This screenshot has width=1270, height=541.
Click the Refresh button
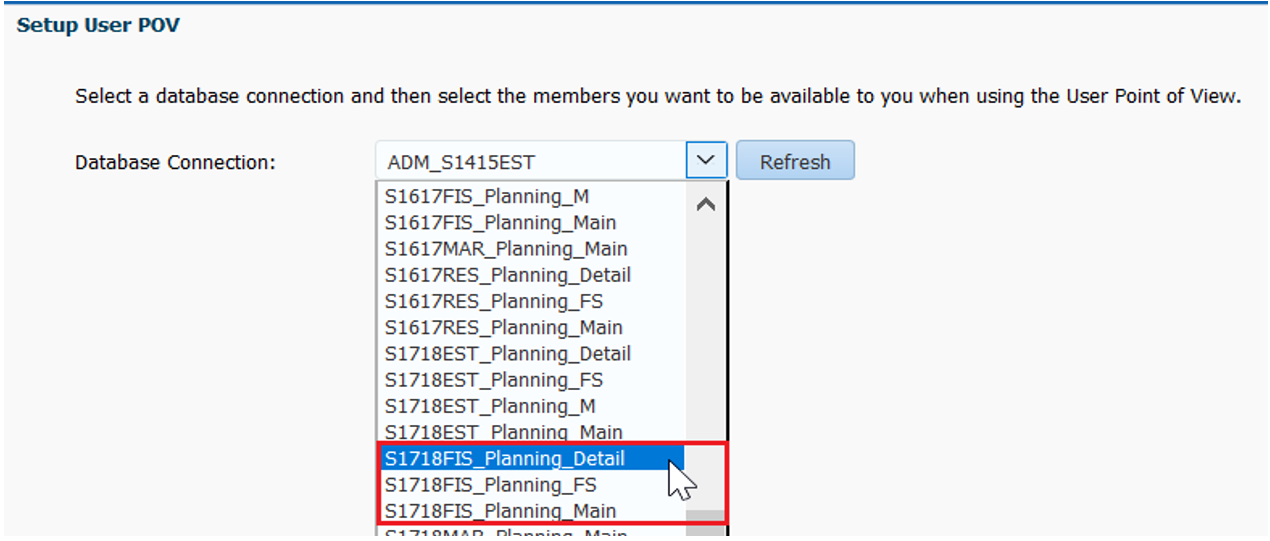point(795,161)
